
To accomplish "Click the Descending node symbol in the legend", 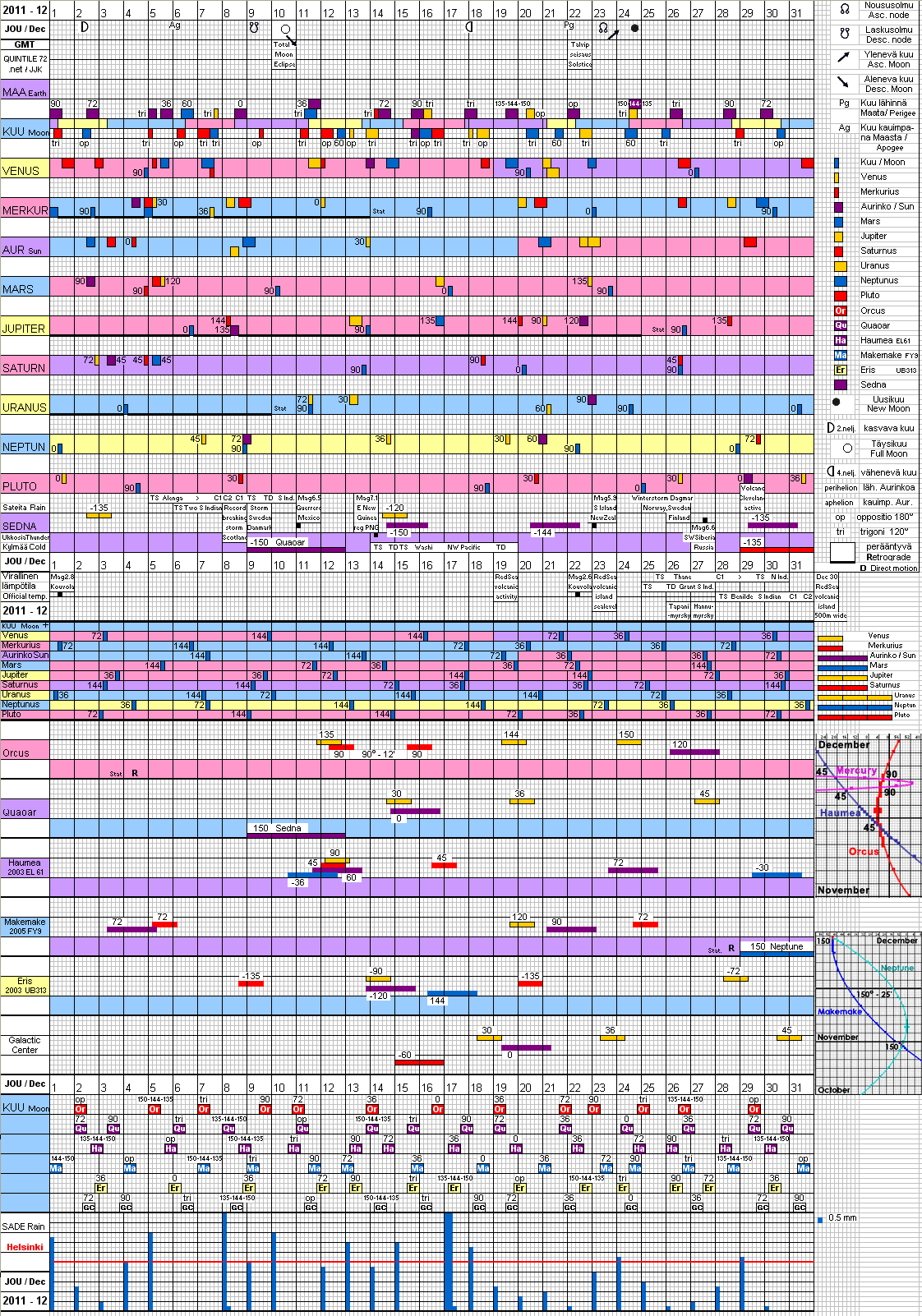I will coord(844,35).
